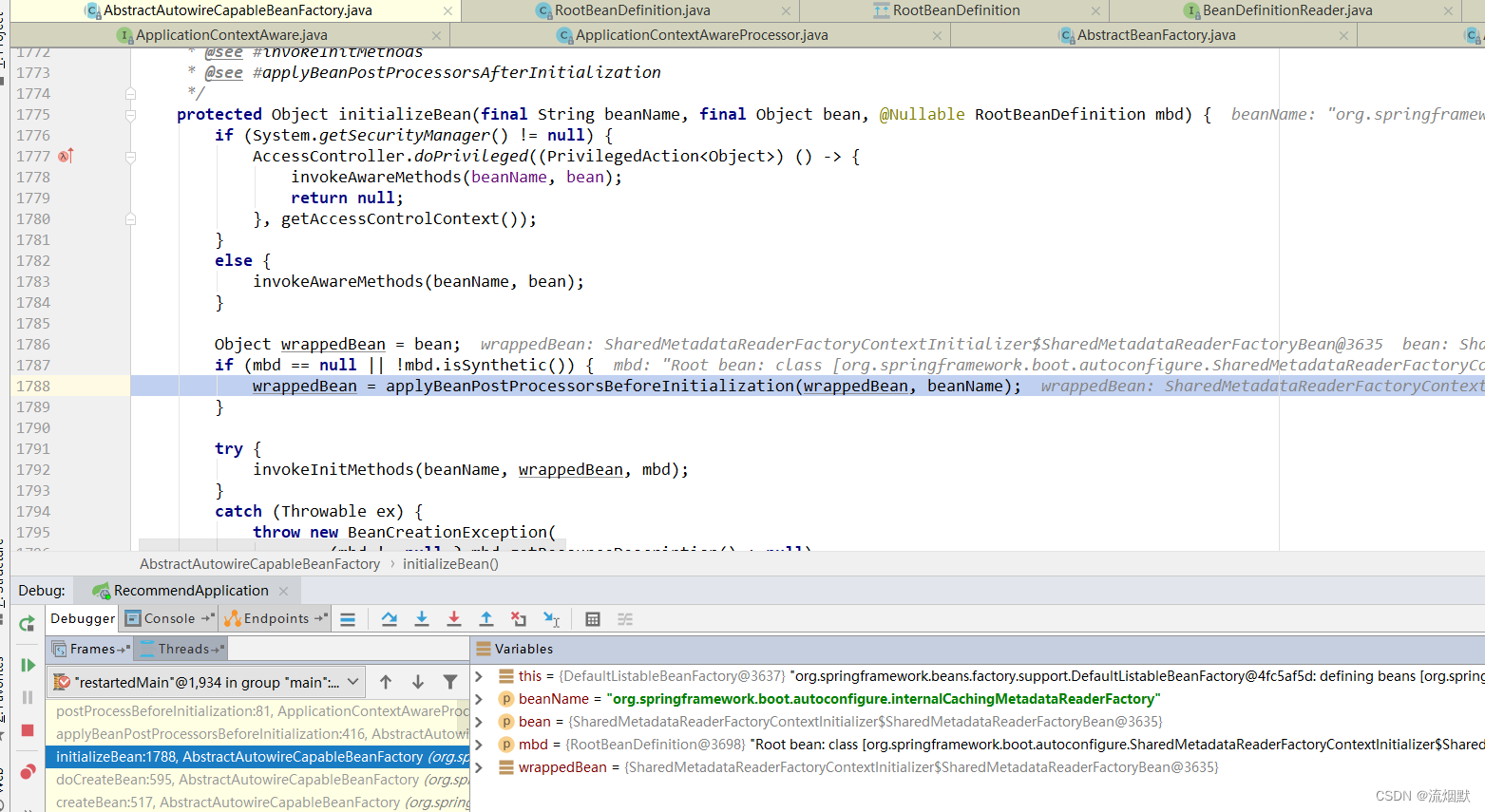Toggle the Javadoc fold marker at line 1774
This screenshot has width=1485, height=812.
pyautogui.click(x=131, y=94)
